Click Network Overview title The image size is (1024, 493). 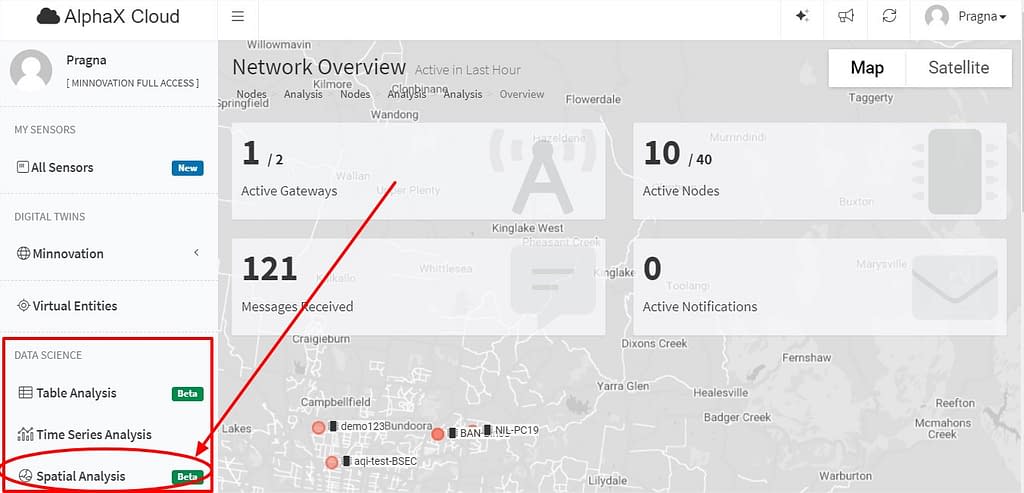319,67
